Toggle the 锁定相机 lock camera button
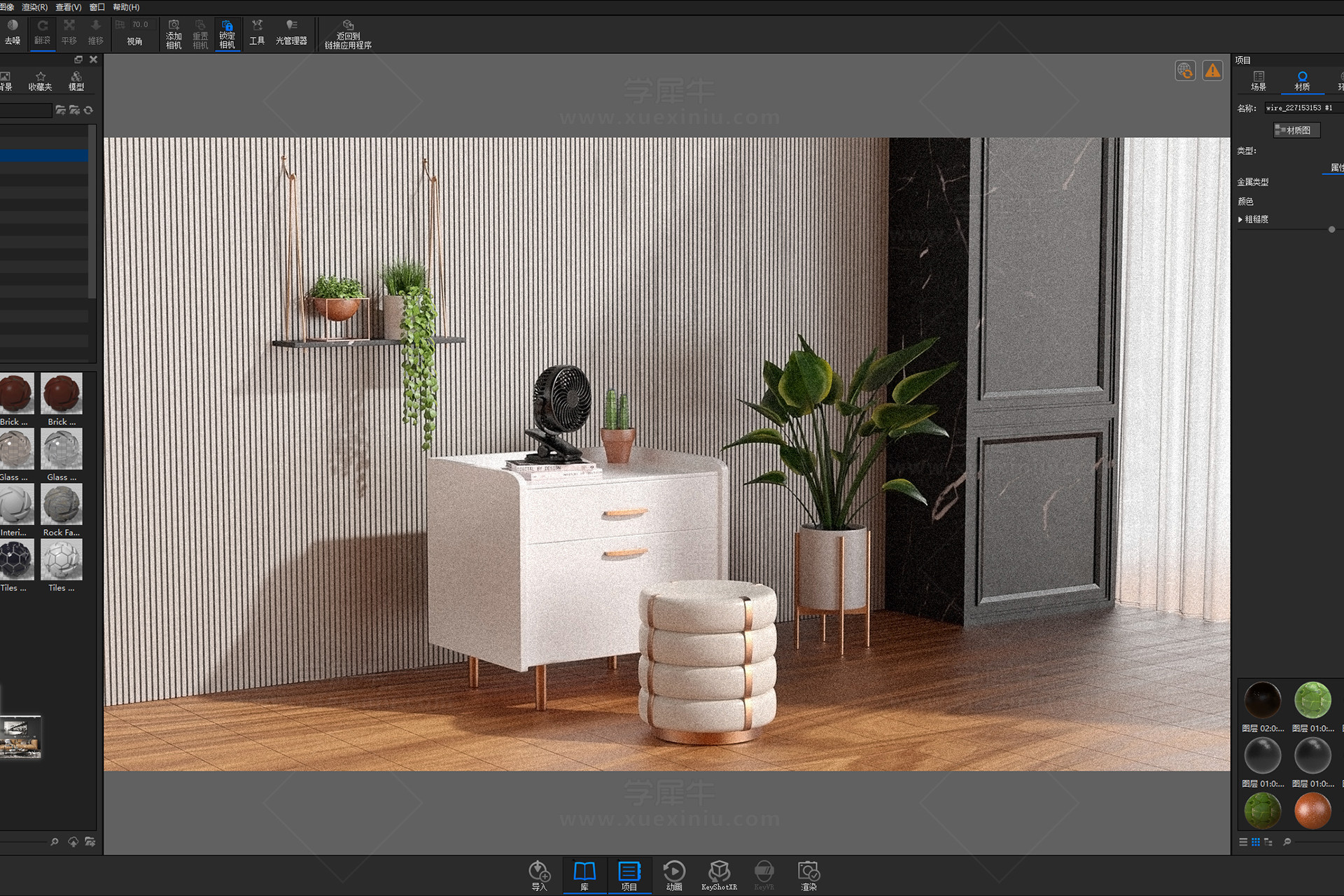 coord(227,34)
